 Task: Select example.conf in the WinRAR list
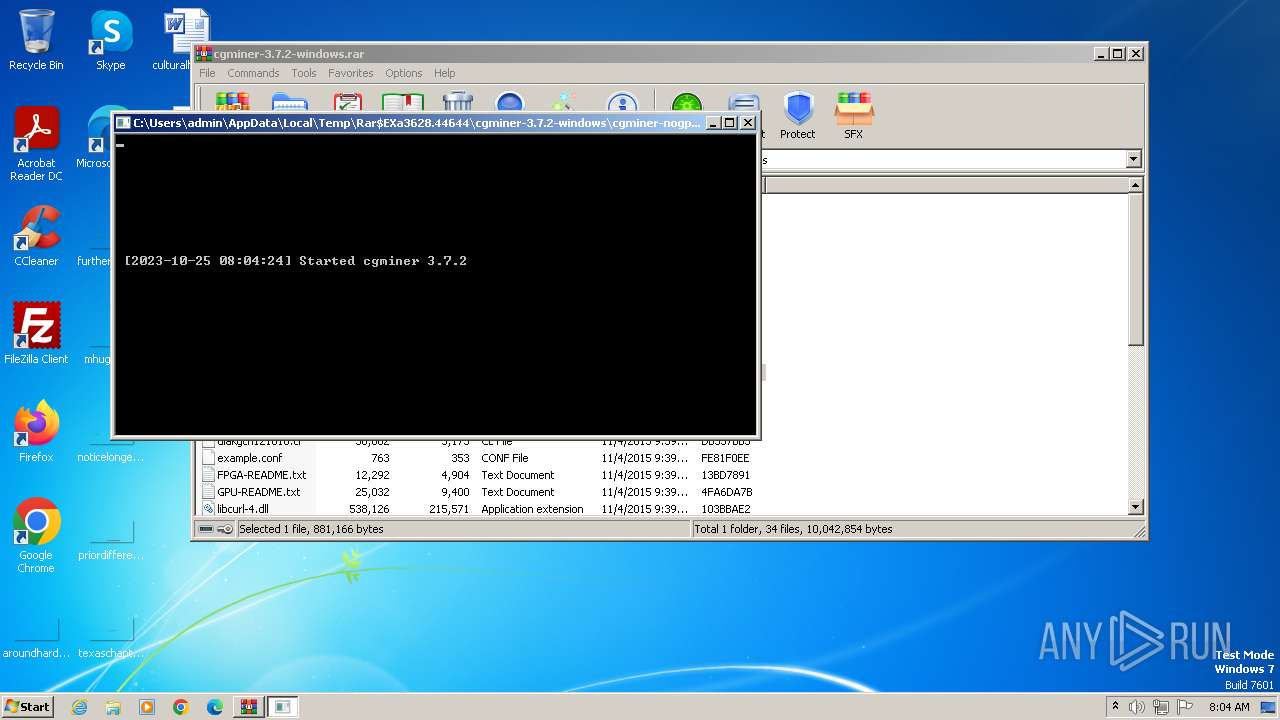point(250,458)
